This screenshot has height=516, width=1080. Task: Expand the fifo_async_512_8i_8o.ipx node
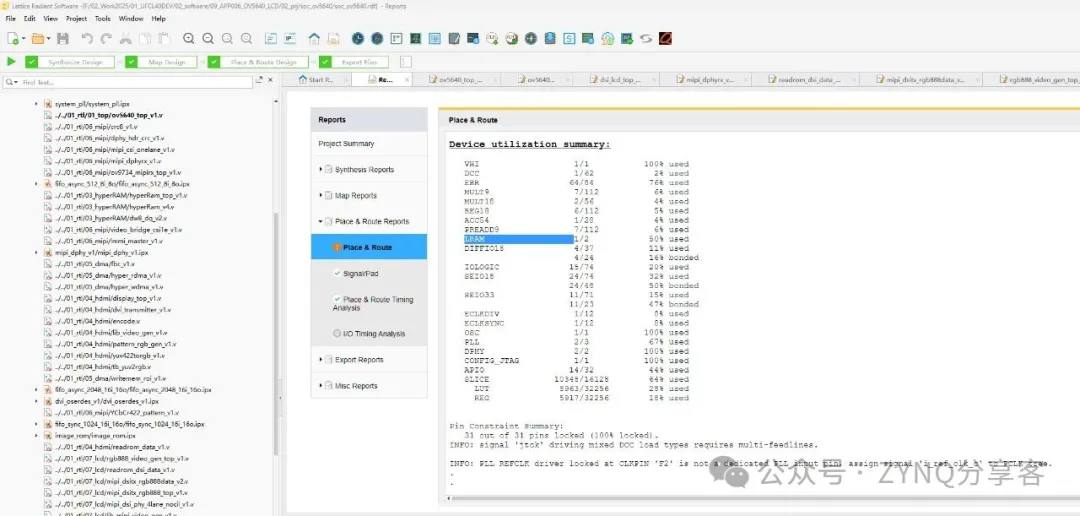(37, 184)
